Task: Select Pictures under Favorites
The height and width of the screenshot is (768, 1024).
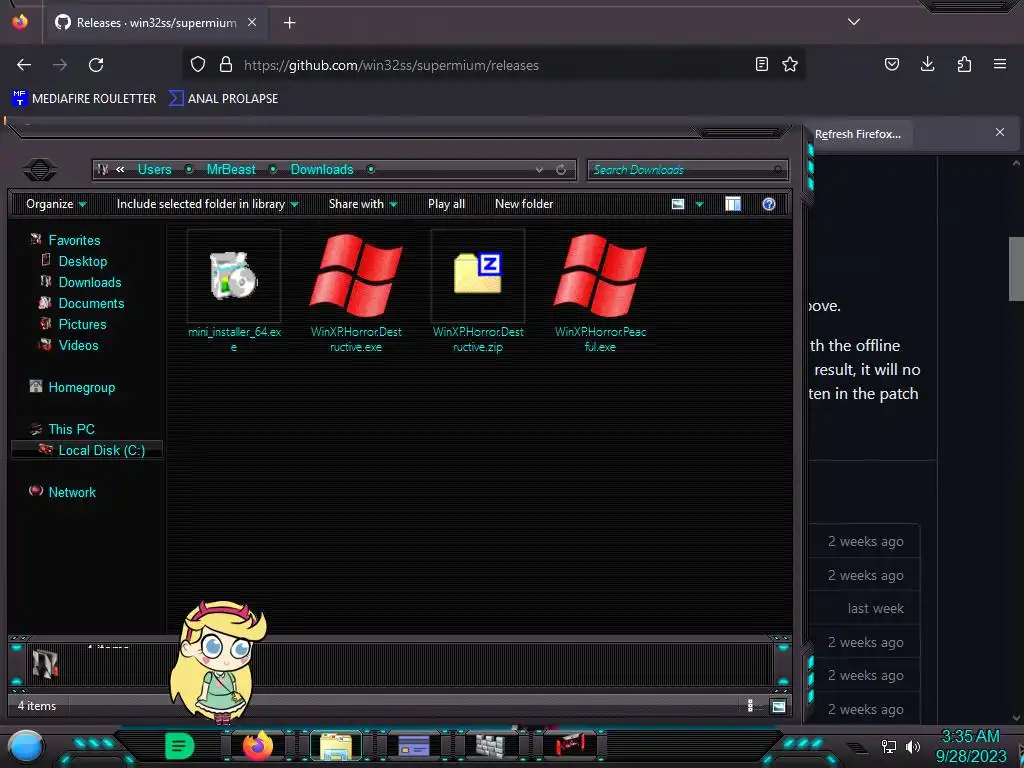Action: [82, 324]
